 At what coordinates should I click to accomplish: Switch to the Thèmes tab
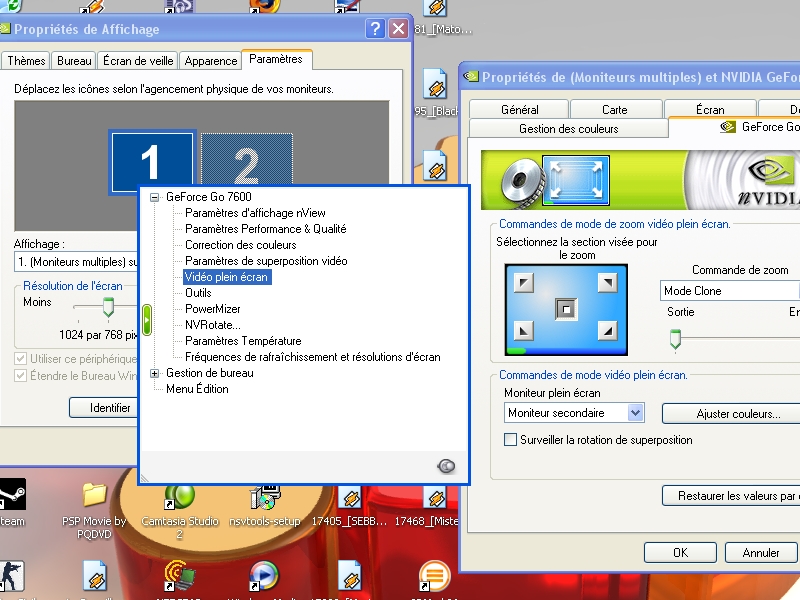(26, 61)
